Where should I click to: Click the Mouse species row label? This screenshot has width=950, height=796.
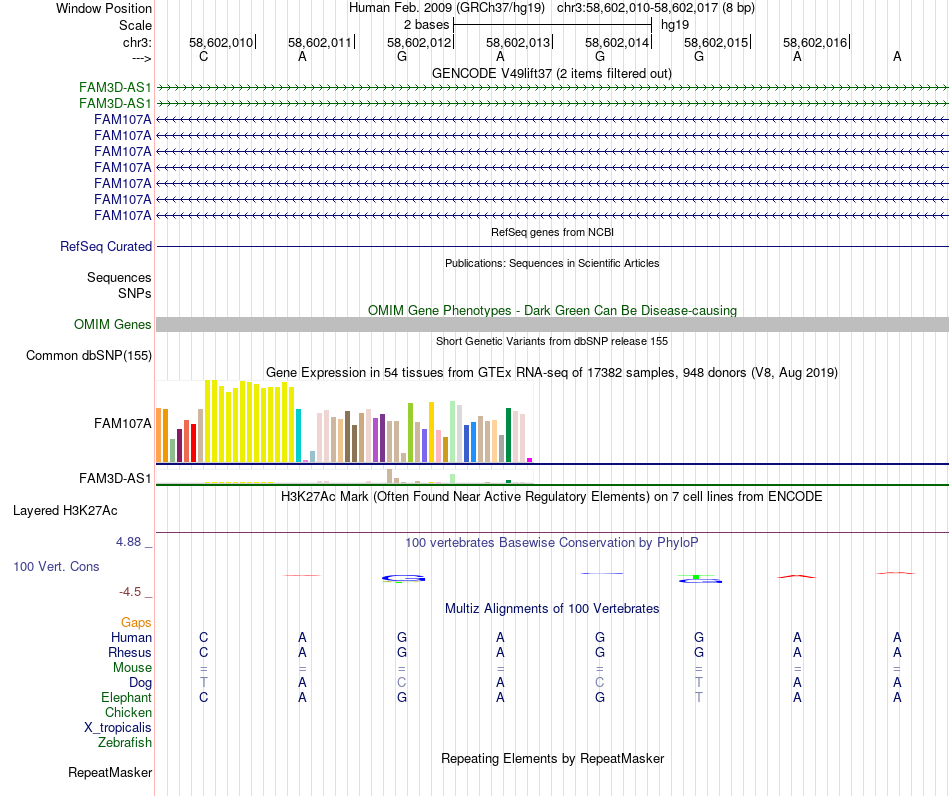pos(132,668)
